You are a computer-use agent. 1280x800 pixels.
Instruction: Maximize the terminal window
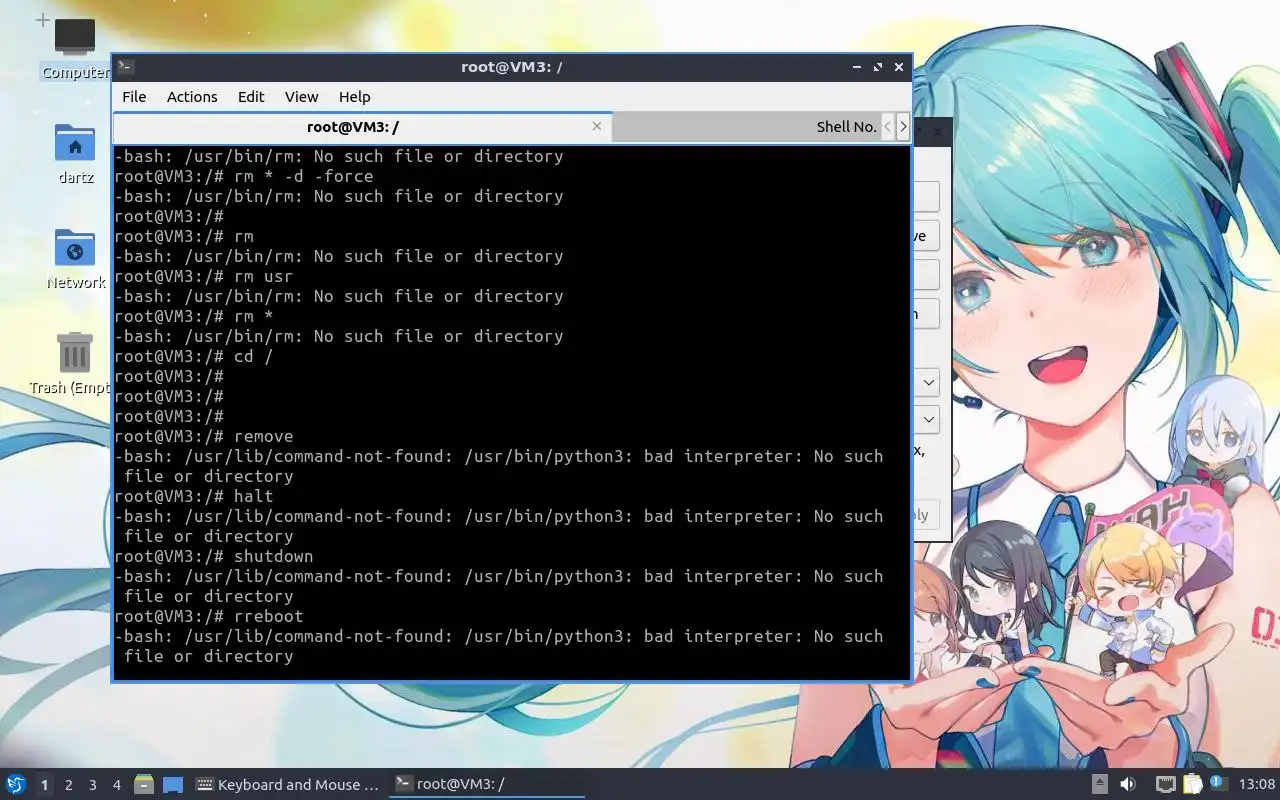pos(877,67)
